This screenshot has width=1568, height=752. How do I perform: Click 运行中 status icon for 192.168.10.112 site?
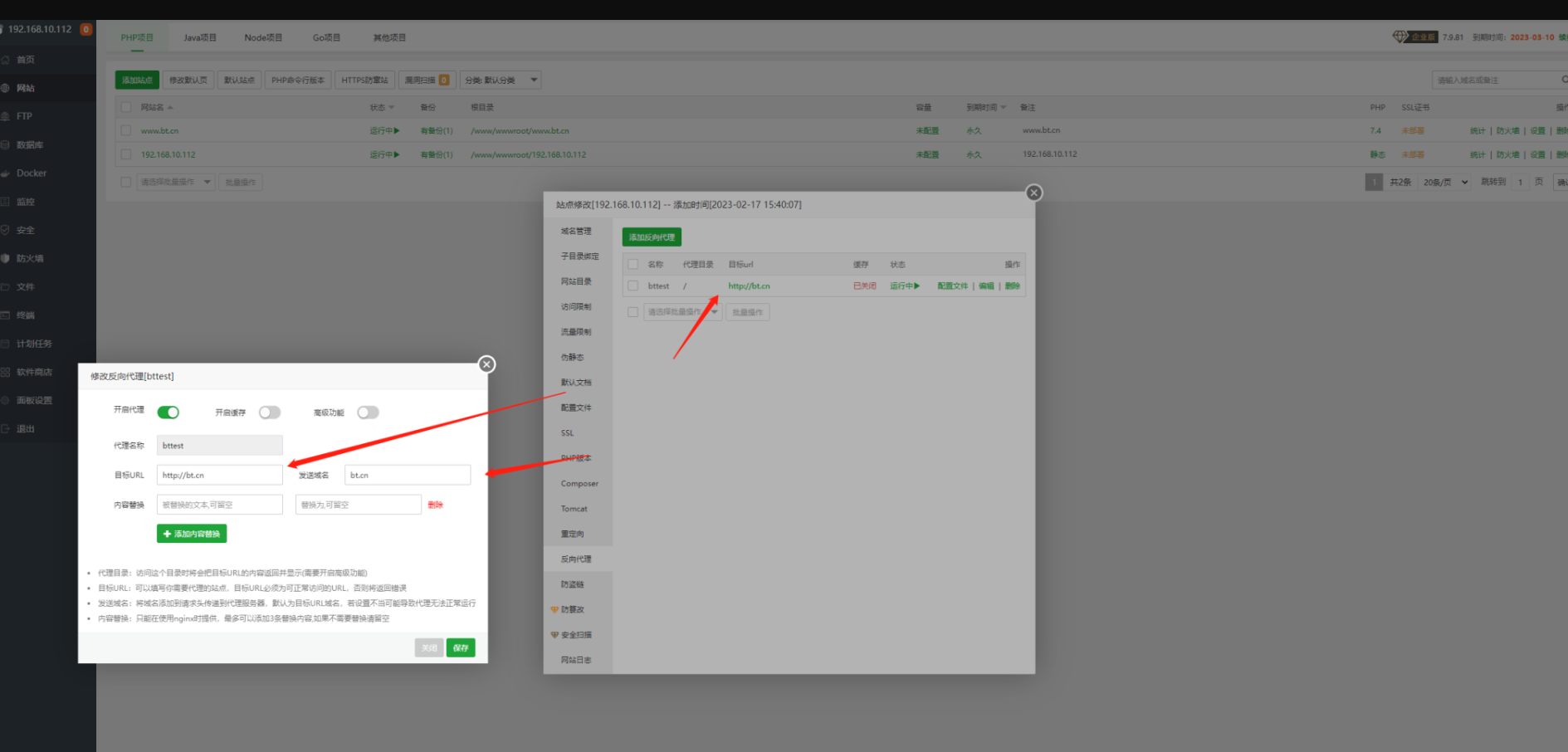397,154
